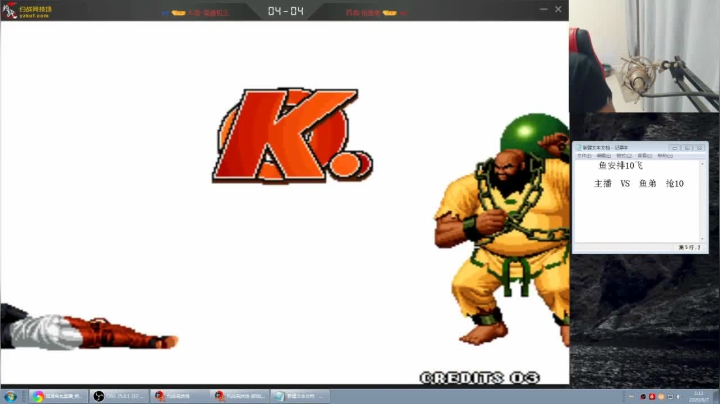720x404 pixels.
Task: Click the game platform logo in title bar
Action: [x=27, y=11]
